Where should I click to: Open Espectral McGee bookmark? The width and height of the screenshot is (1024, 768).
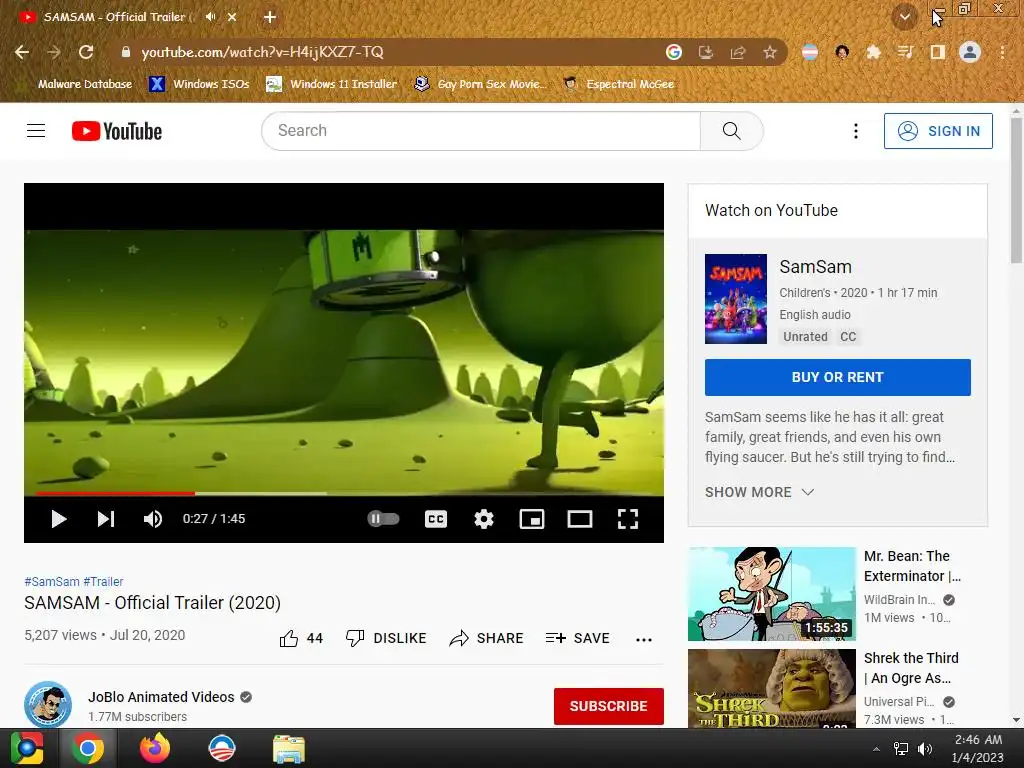[618, 84]
